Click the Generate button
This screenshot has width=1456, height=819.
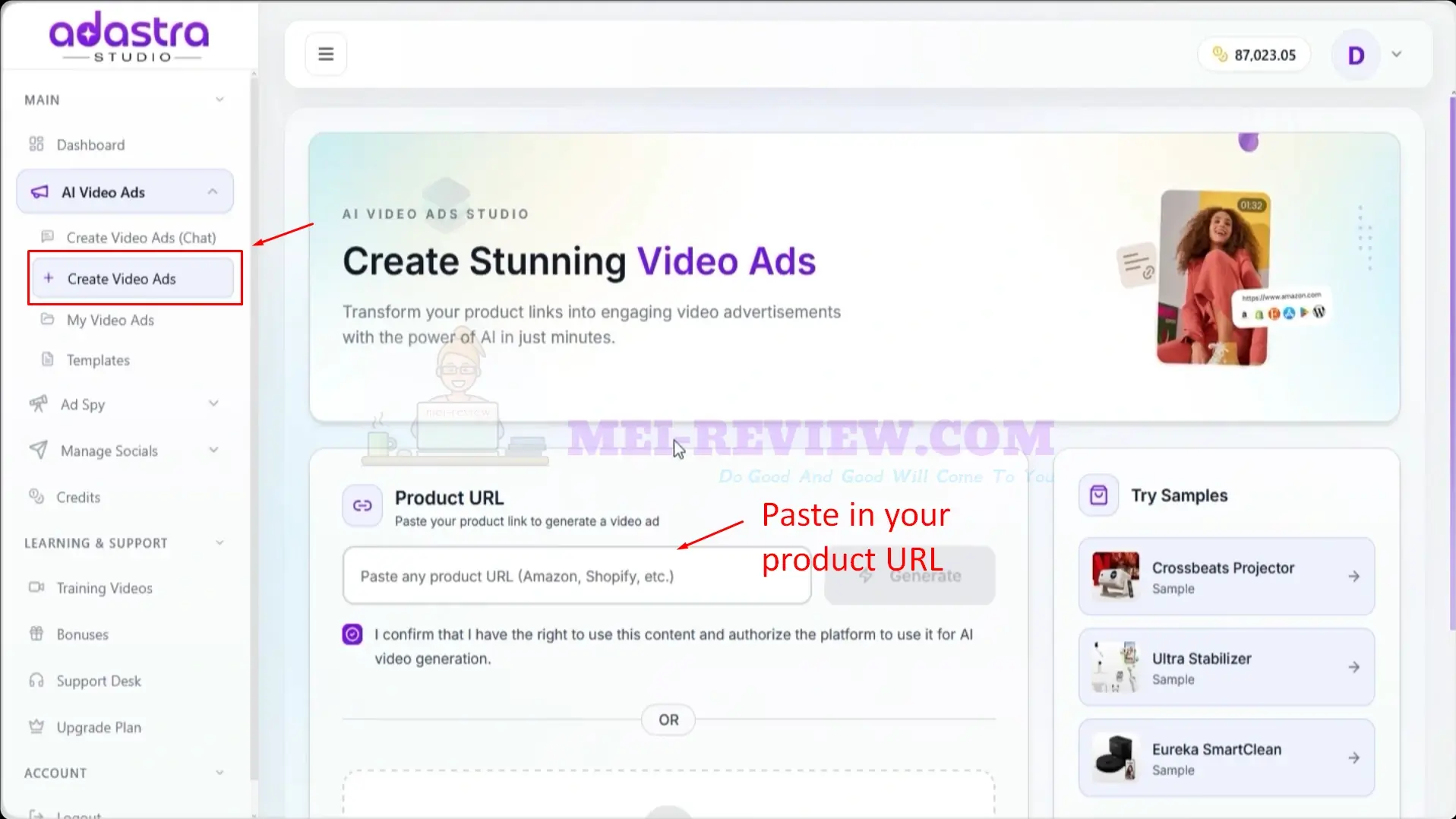point(910,576)
